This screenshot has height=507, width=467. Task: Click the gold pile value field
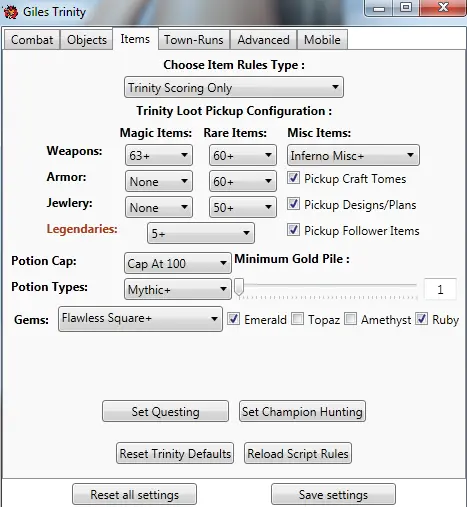pos(440,289)
